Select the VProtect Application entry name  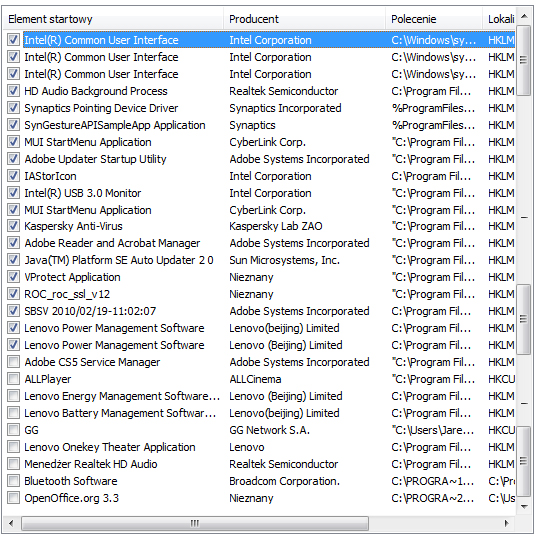72,277
